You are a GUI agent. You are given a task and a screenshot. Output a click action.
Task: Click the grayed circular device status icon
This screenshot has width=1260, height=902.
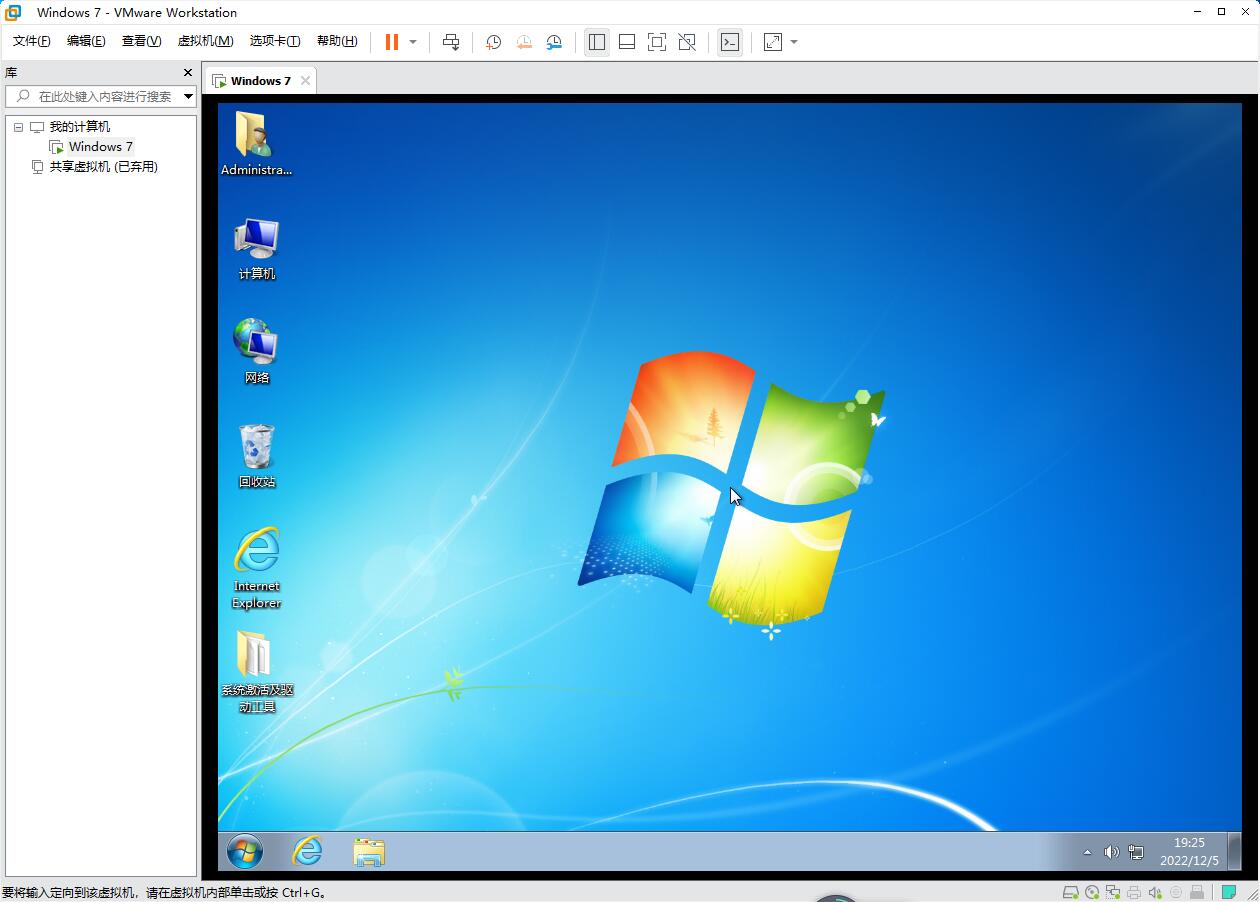[x=1176, y=892]
